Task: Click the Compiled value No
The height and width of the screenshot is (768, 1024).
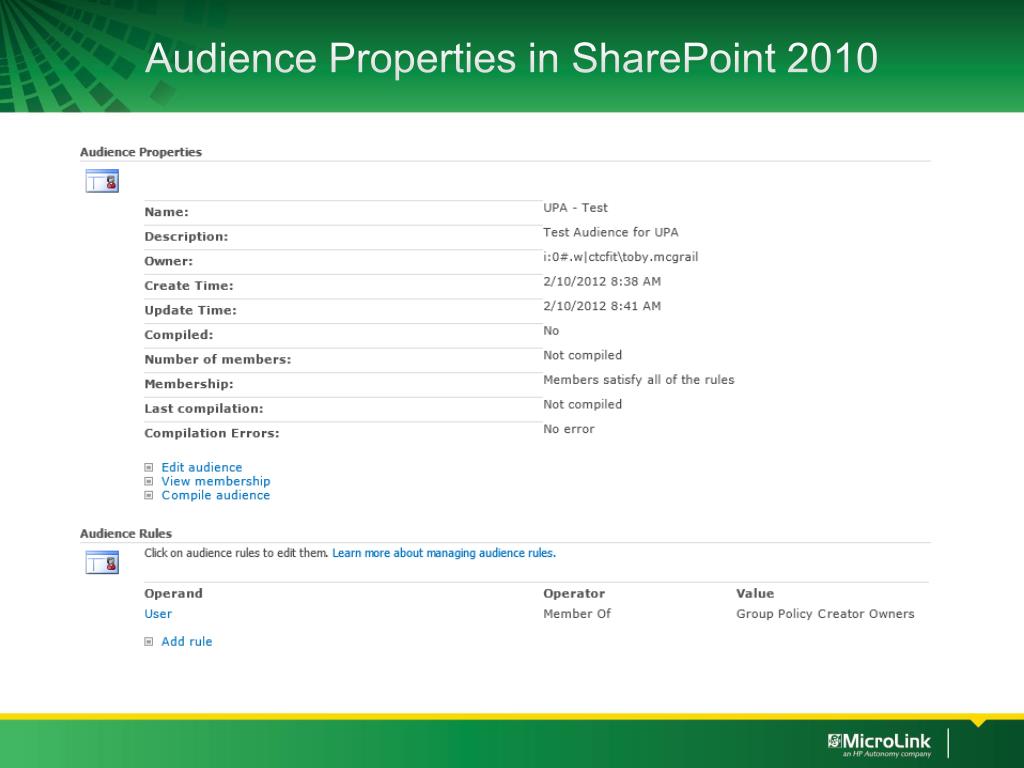Action: [x=551, y=330]
